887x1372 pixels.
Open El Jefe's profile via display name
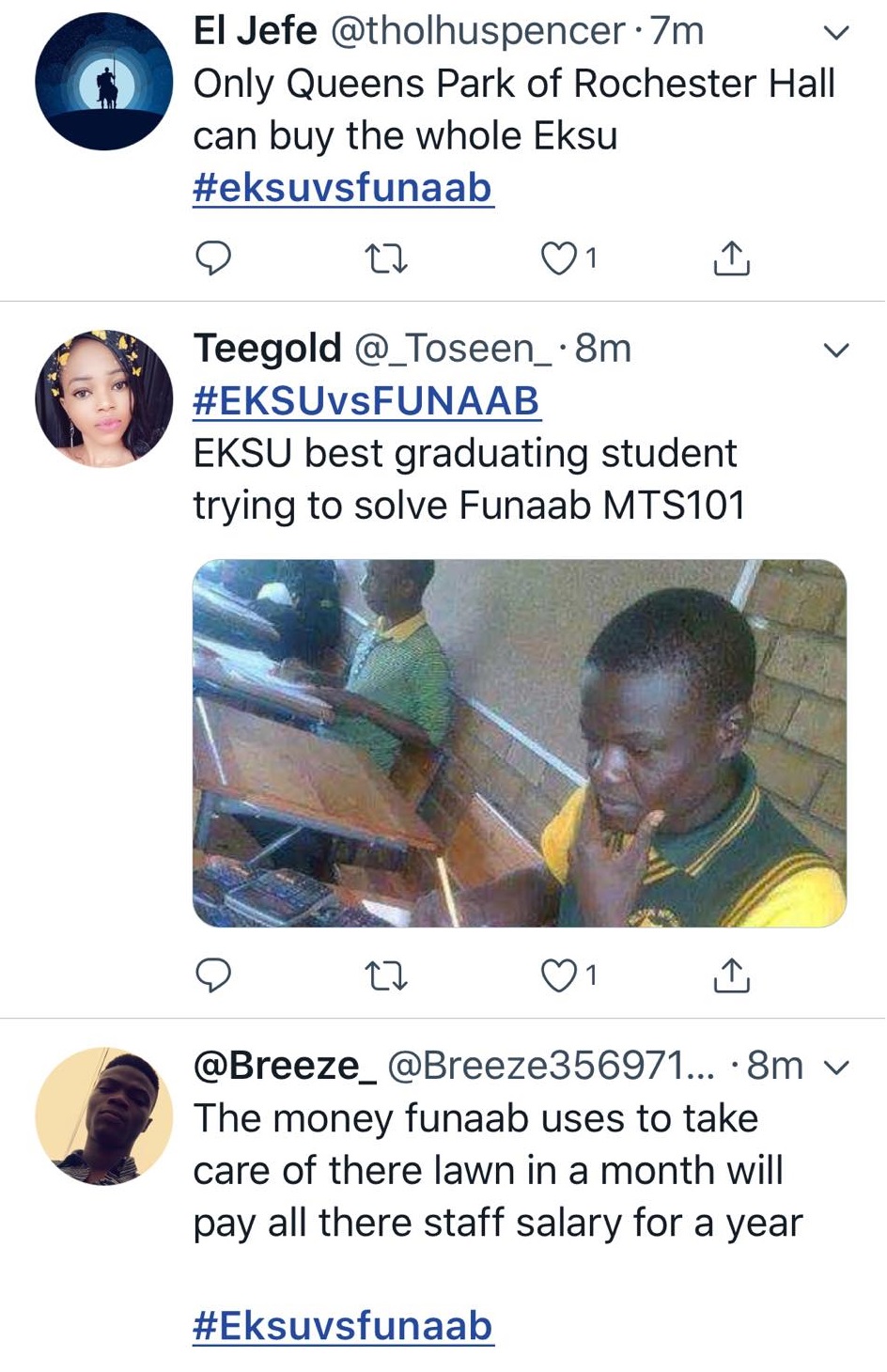(x=255, y=31)
